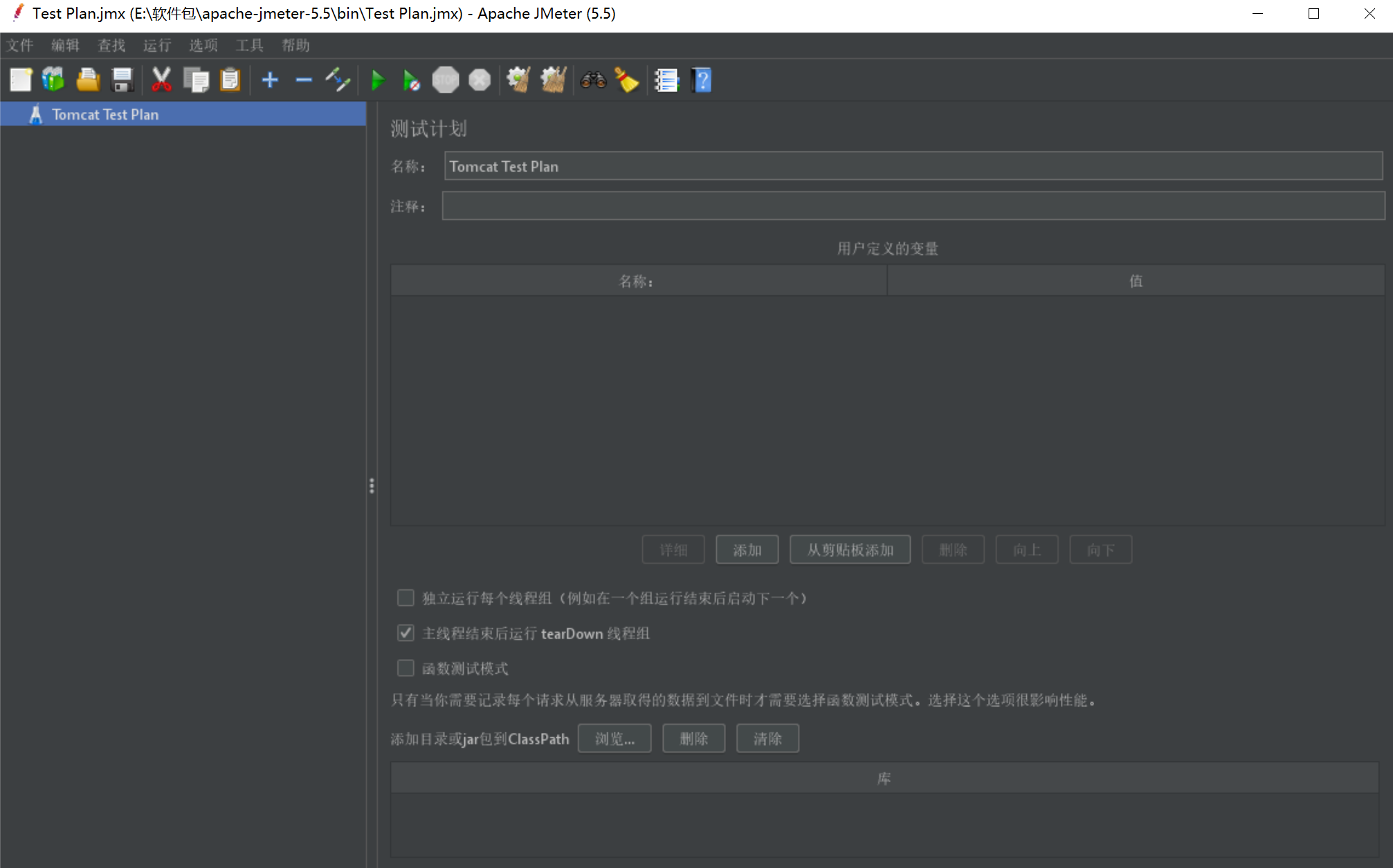Image resolution: width=1393 pixels, height=868 pixels.
Task: Select Tomcat Test Plan tree node
Action: 183,114
